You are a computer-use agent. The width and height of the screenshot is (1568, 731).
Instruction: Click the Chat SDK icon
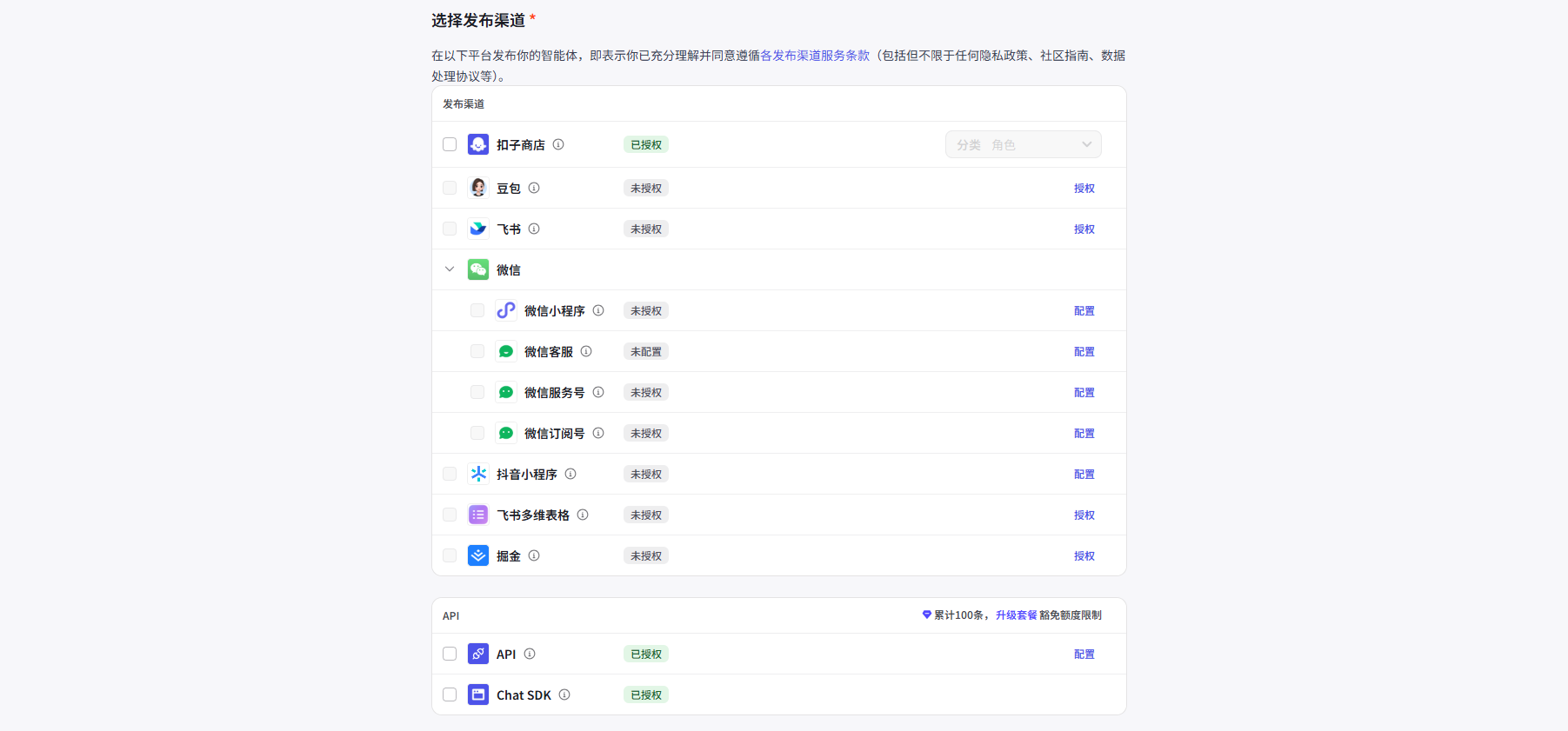click(478, 694)
